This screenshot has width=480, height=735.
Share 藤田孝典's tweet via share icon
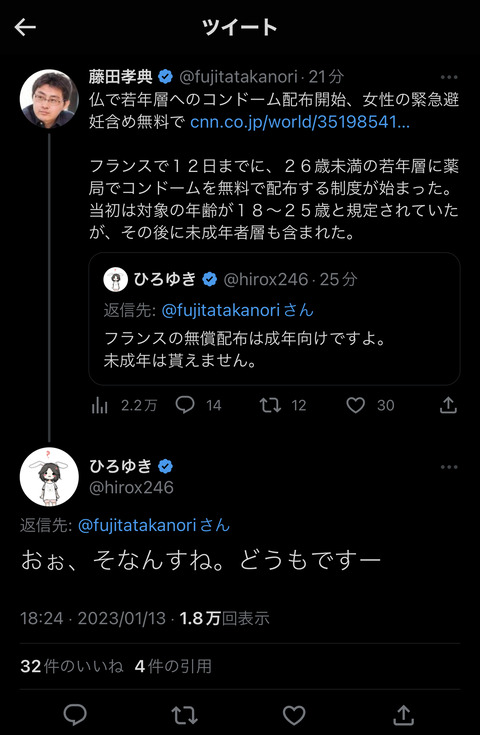448,405
